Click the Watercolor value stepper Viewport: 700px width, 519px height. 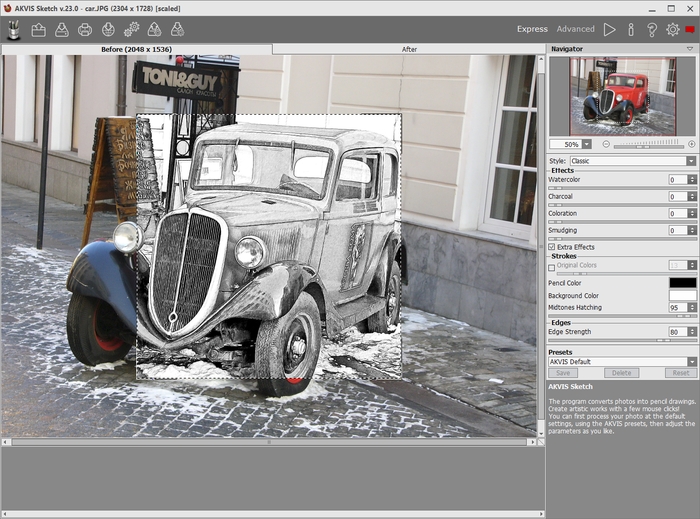point(692,179)
